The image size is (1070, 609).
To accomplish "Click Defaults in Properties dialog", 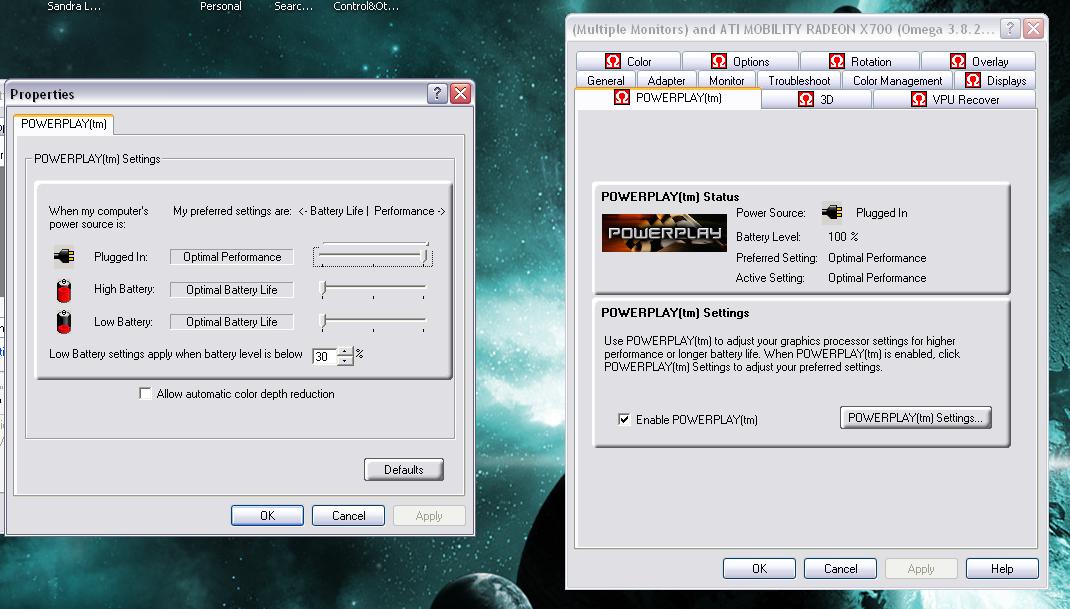I will coord(403,470).
